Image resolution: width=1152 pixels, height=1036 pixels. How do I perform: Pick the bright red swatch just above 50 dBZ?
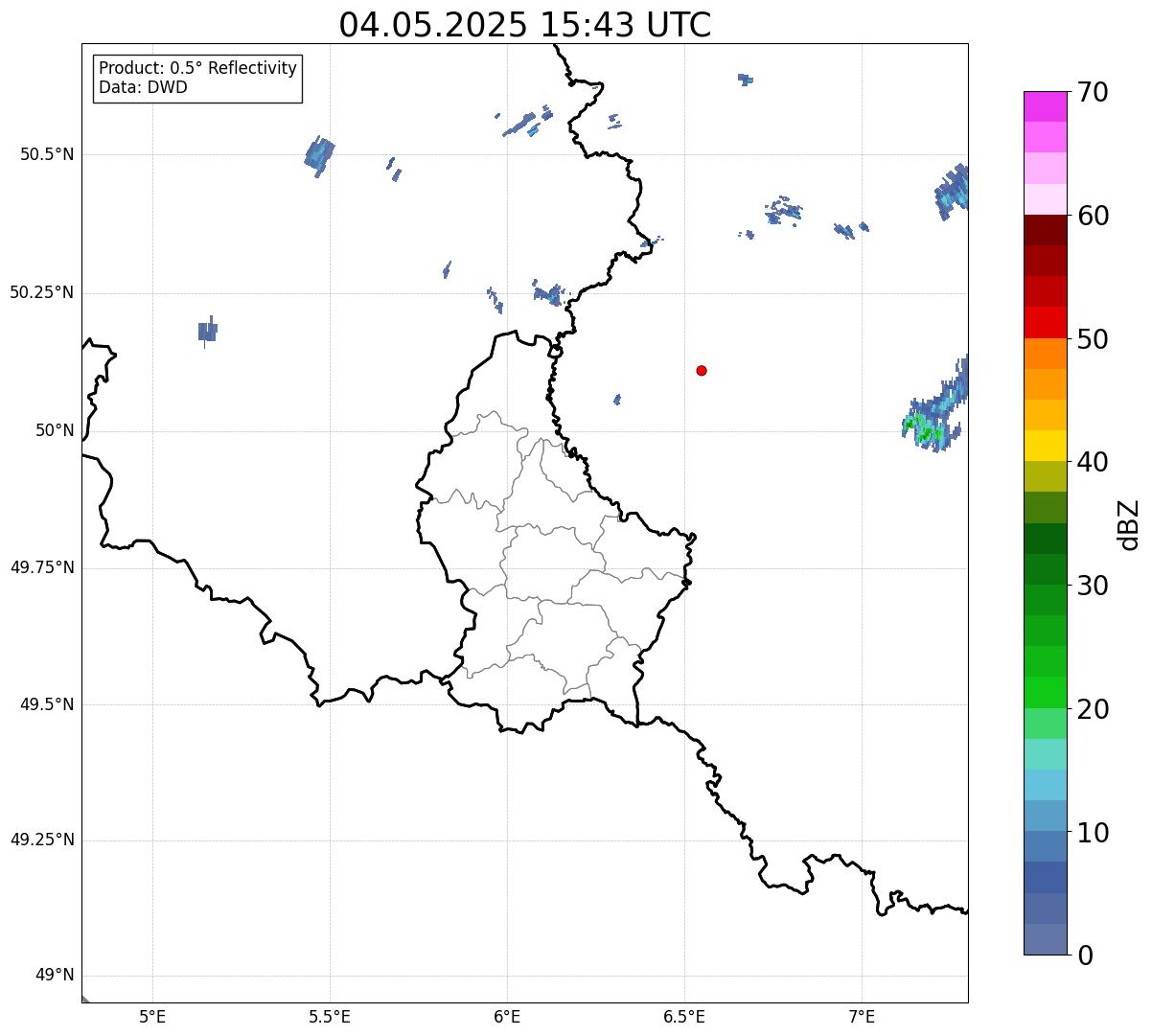(1045, 322)
